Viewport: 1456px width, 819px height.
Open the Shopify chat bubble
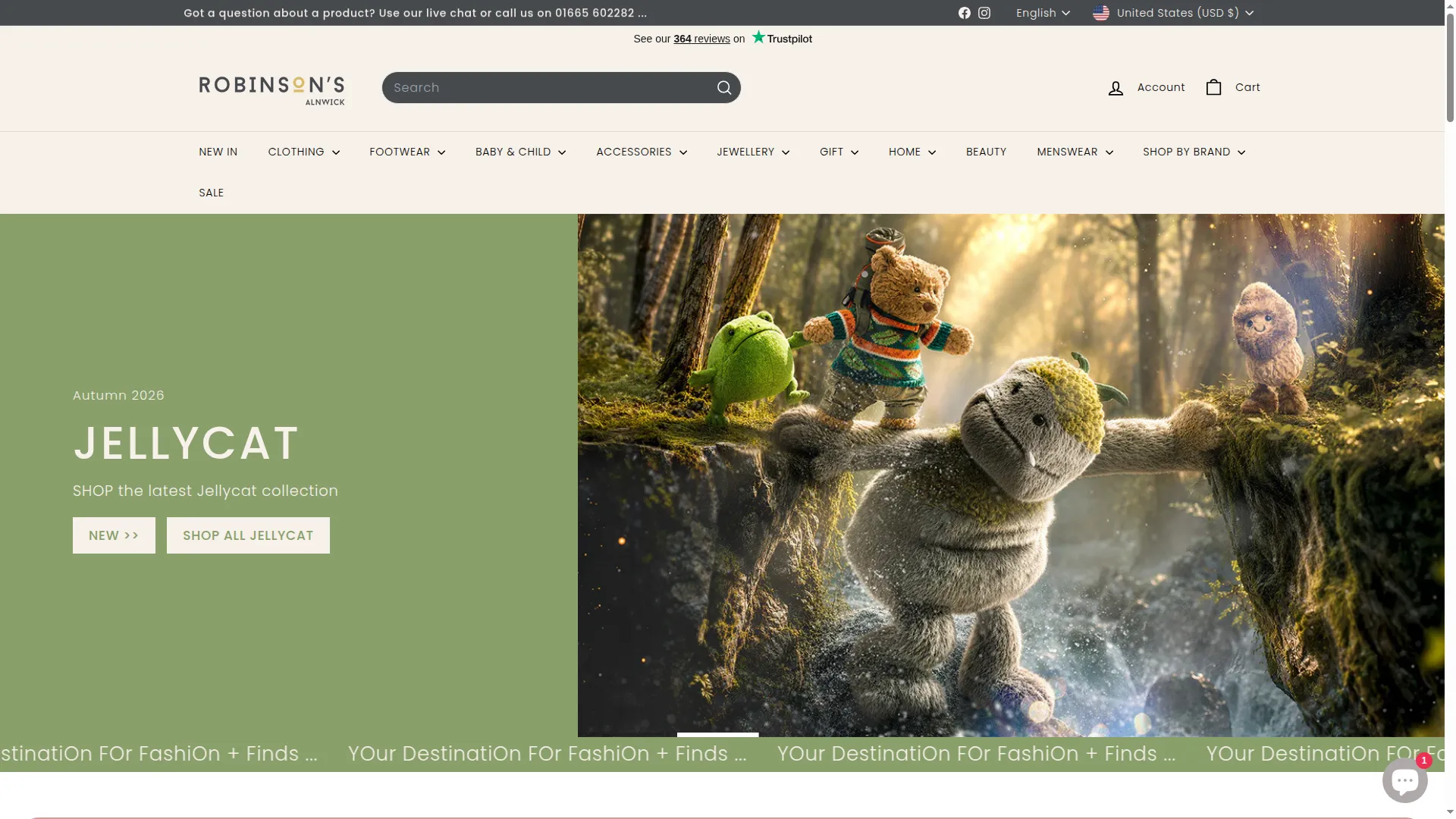tap(1405, 780)
